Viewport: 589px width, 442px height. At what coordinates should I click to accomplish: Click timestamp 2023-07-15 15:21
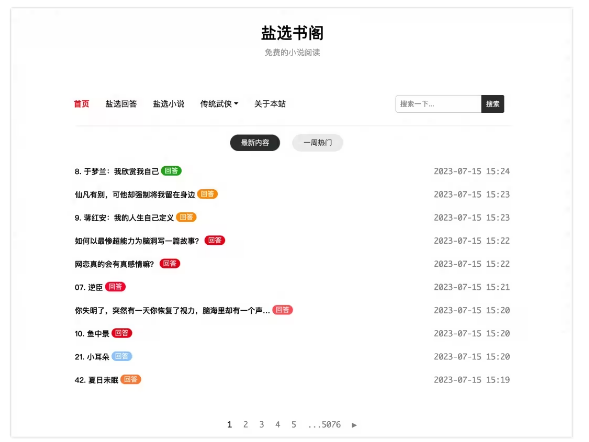click(x=472, y=287)
